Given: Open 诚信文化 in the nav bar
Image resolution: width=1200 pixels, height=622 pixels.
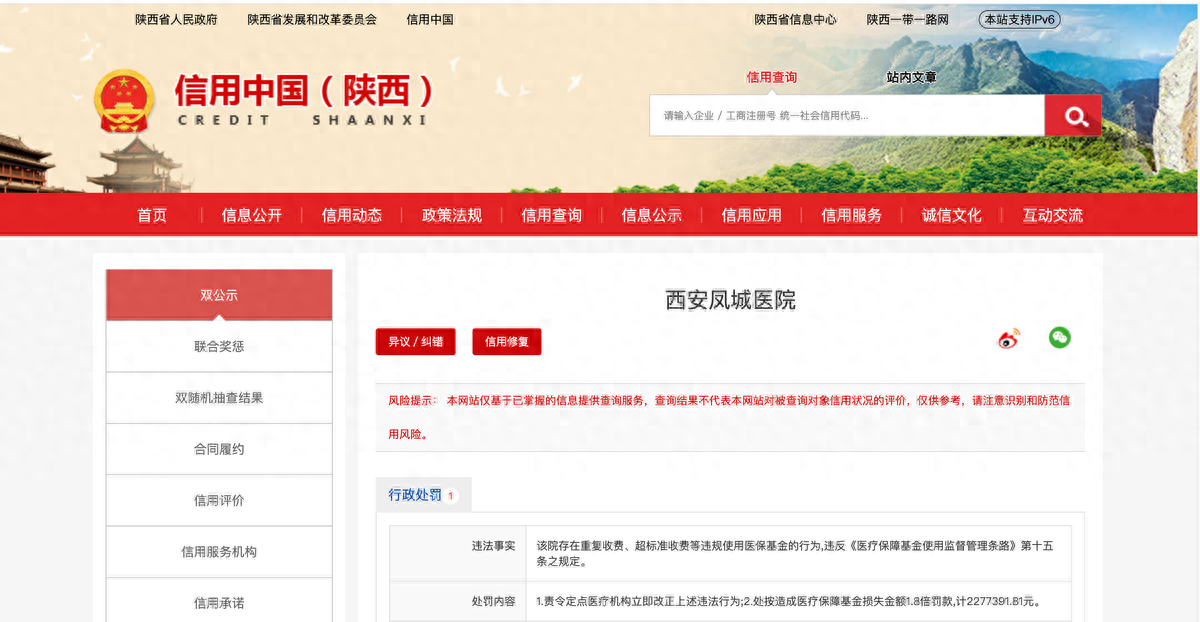Looking at the screenshot, I should tap(952, 215).
